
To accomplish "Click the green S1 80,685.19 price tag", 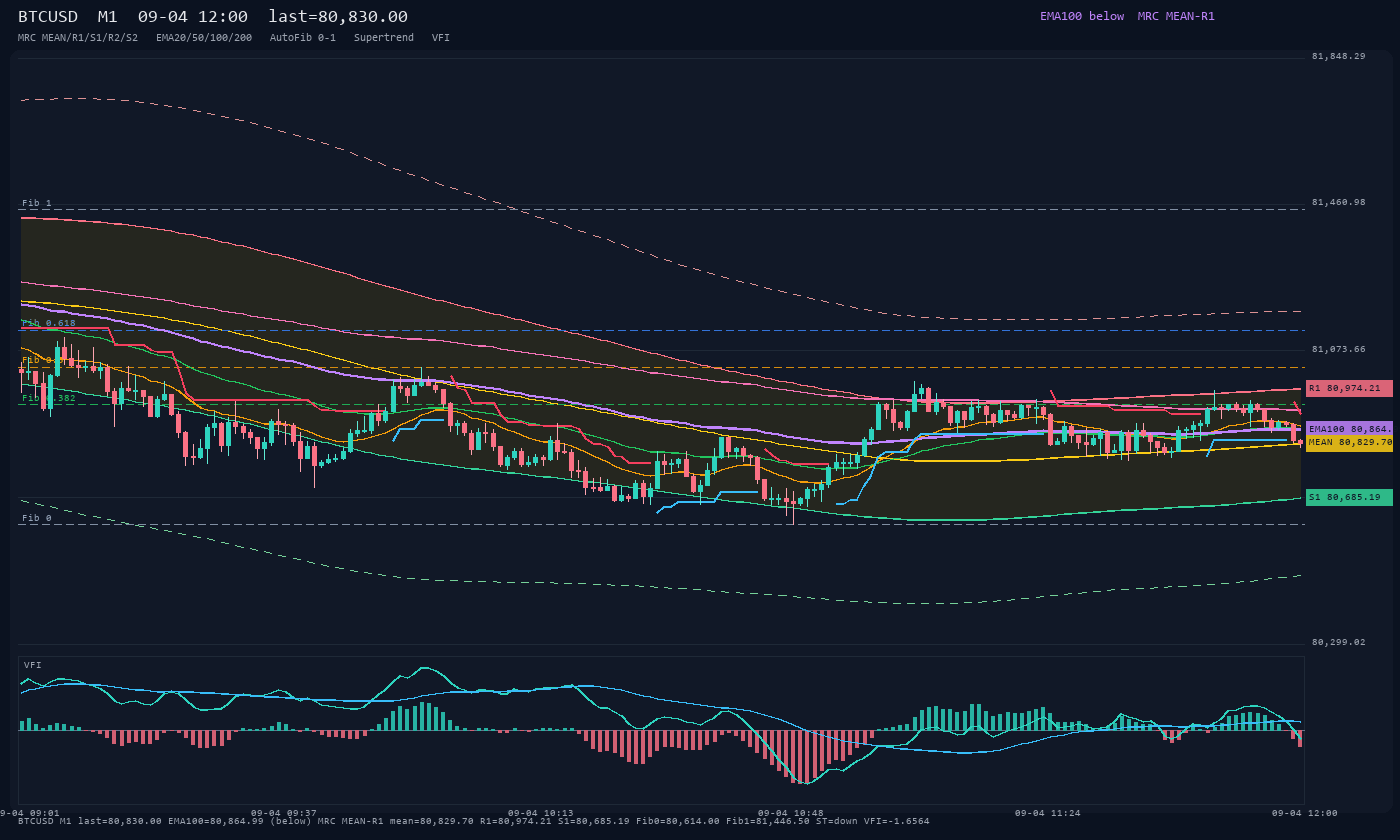I will [x=1349, y=497].
